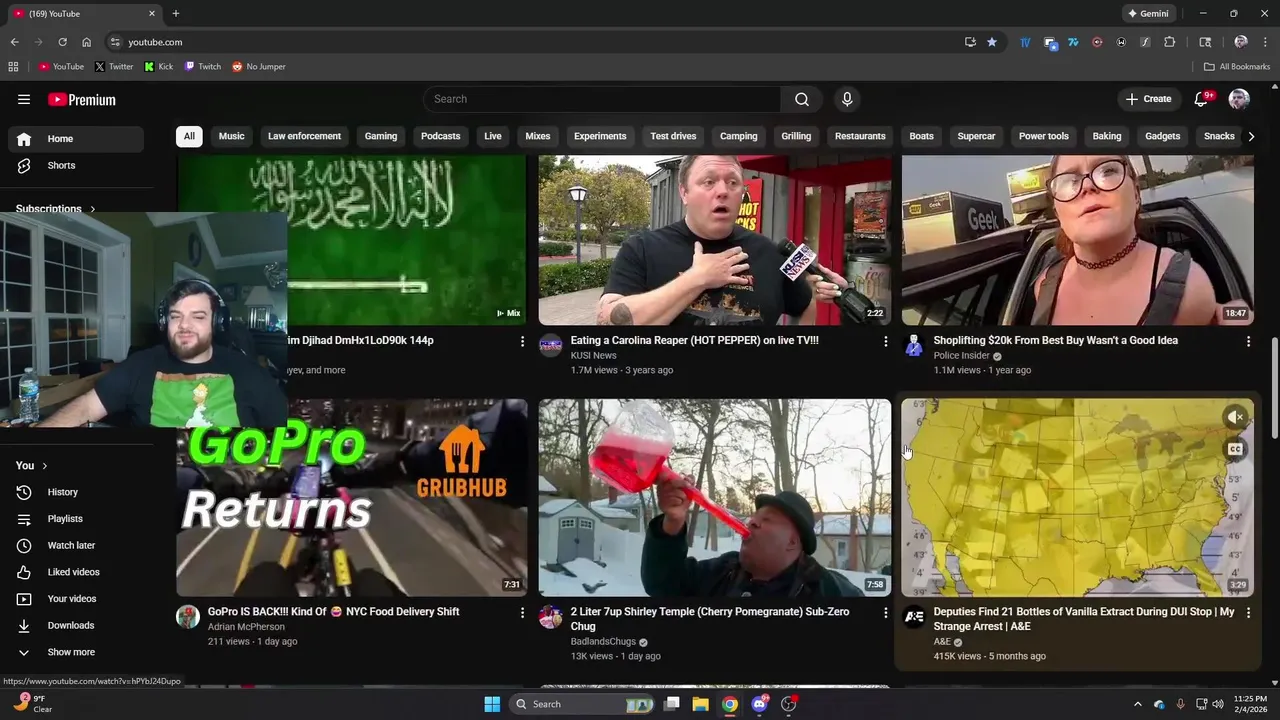Click the browser home button
Screen dimensions: 1280x720
click(86, 42)
